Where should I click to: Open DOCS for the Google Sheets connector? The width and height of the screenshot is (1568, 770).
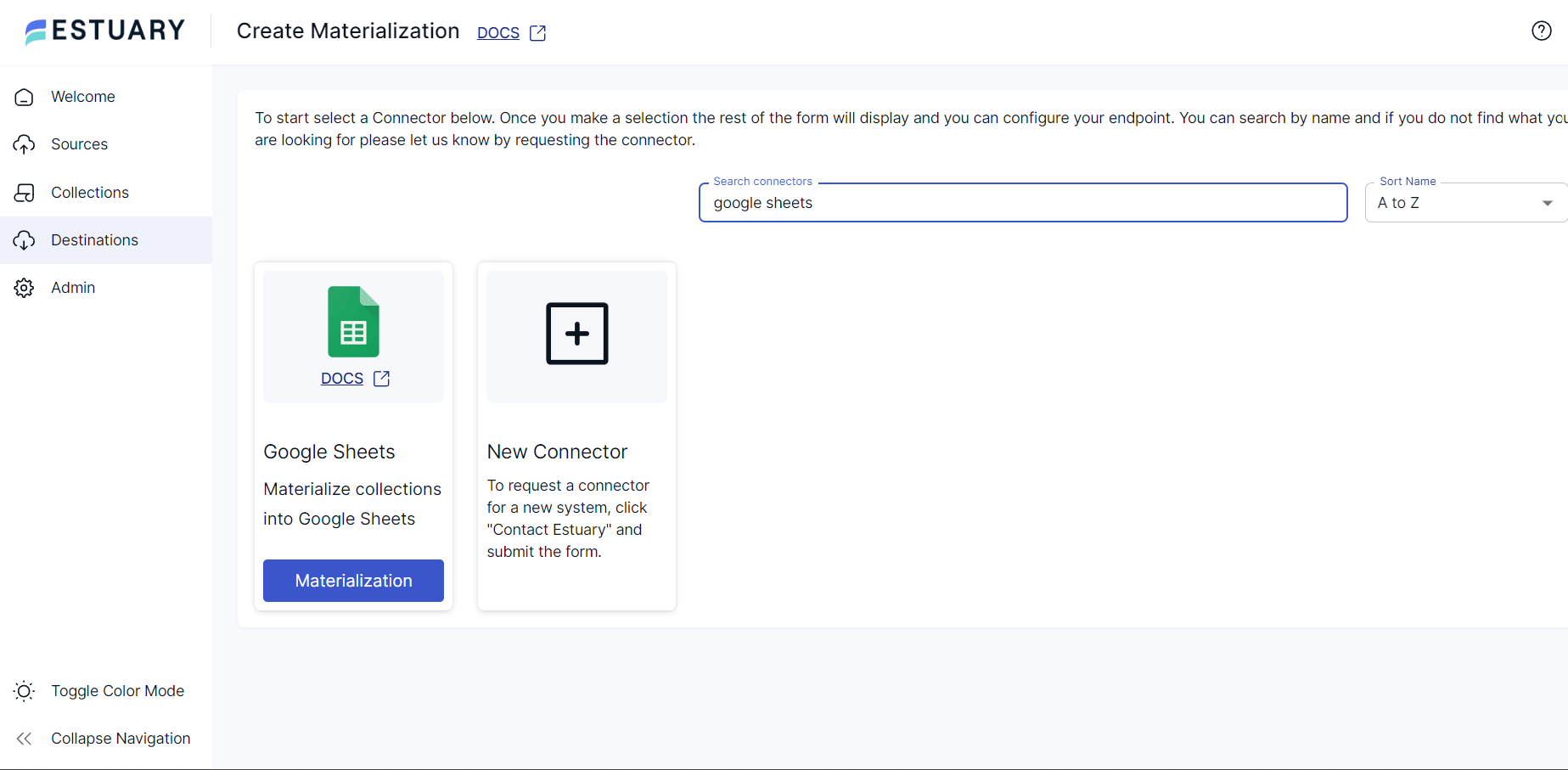[x=342, y=378]
